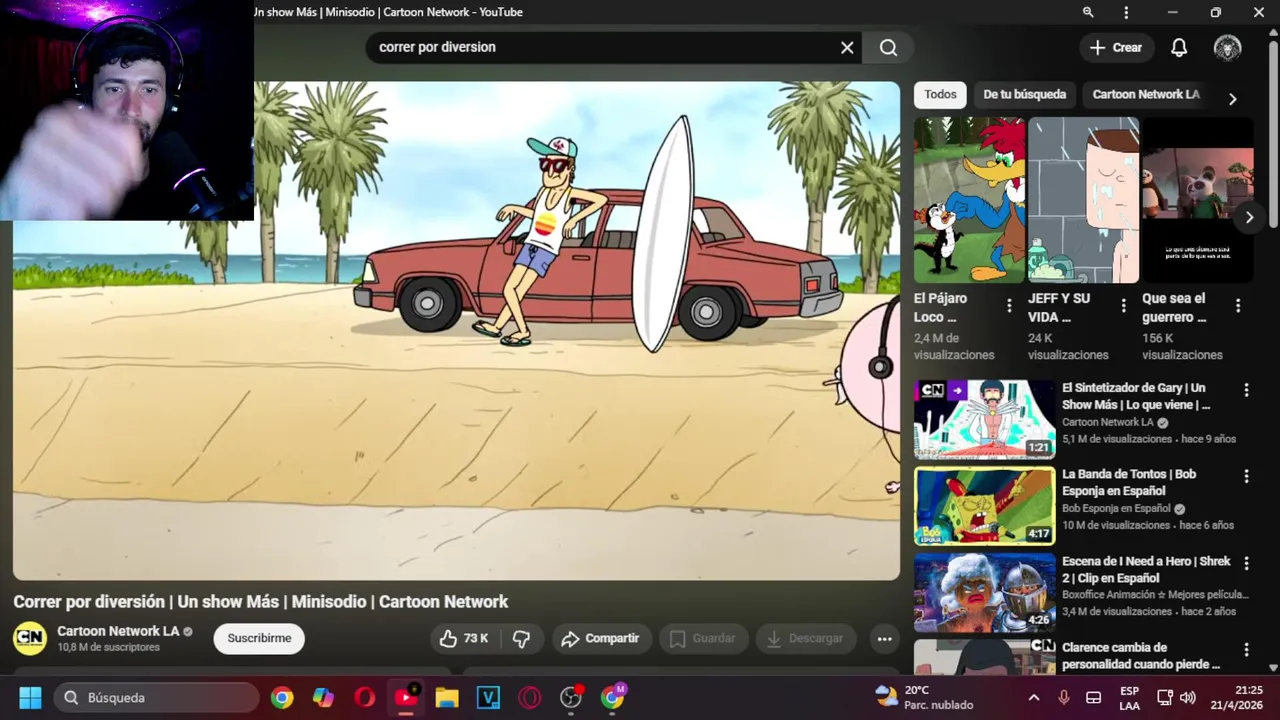The image size is (1280, 720).
Task: Click the Bob Esponja en Español channel name
Action: [x=1114, y=508]
